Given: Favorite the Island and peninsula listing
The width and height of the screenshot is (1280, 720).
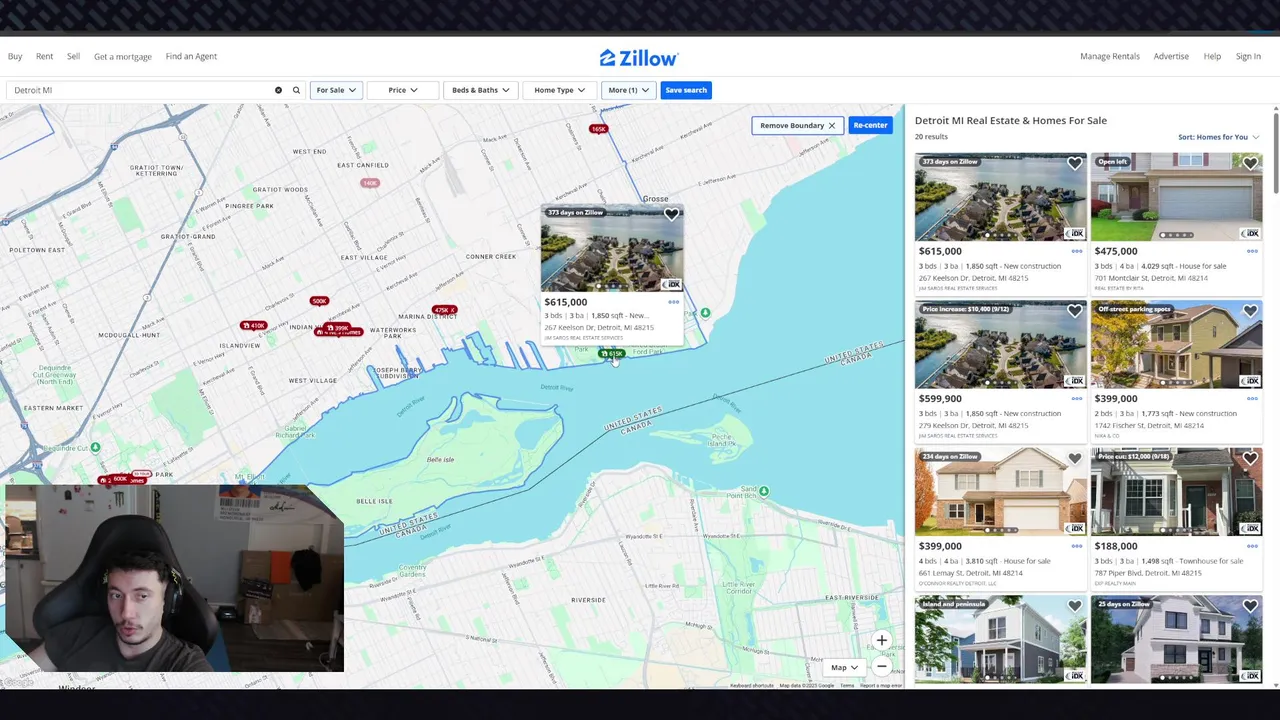Looking at the screenshot, I should [x=1074, y=606].
